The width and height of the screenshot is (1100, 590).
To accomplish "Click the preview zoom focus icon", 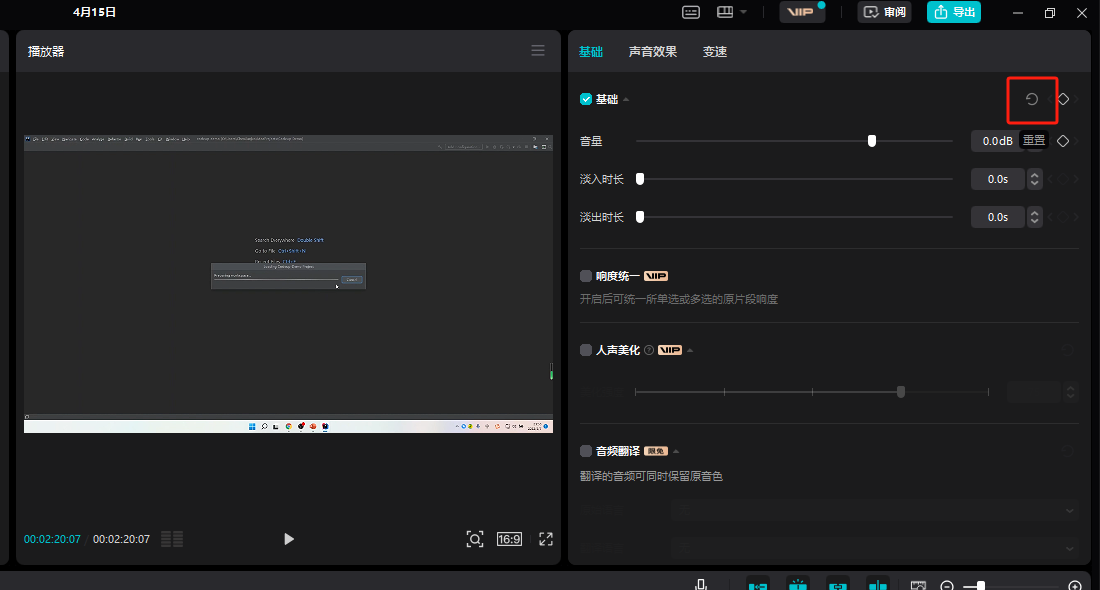I will click(475, 539).
